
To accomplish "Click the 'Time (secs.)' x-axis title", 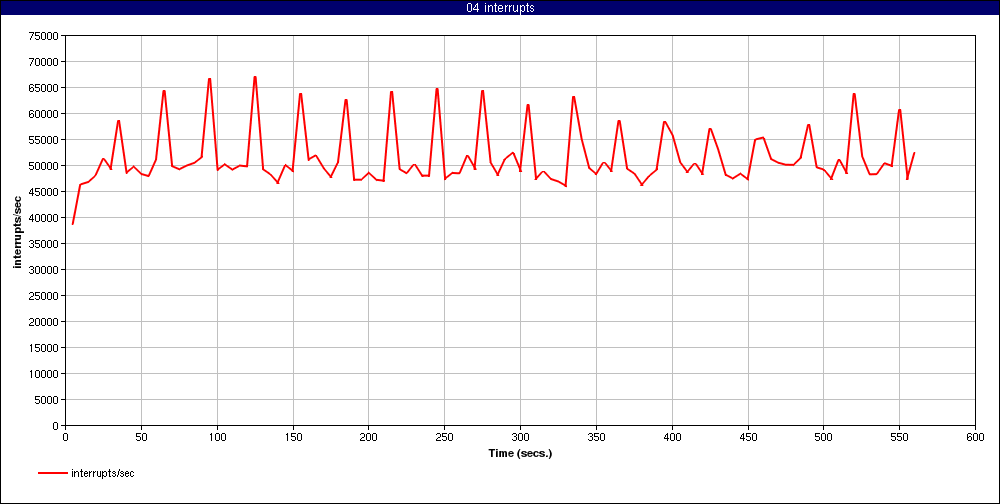I will pyautogui.click(x=519, y=453).
